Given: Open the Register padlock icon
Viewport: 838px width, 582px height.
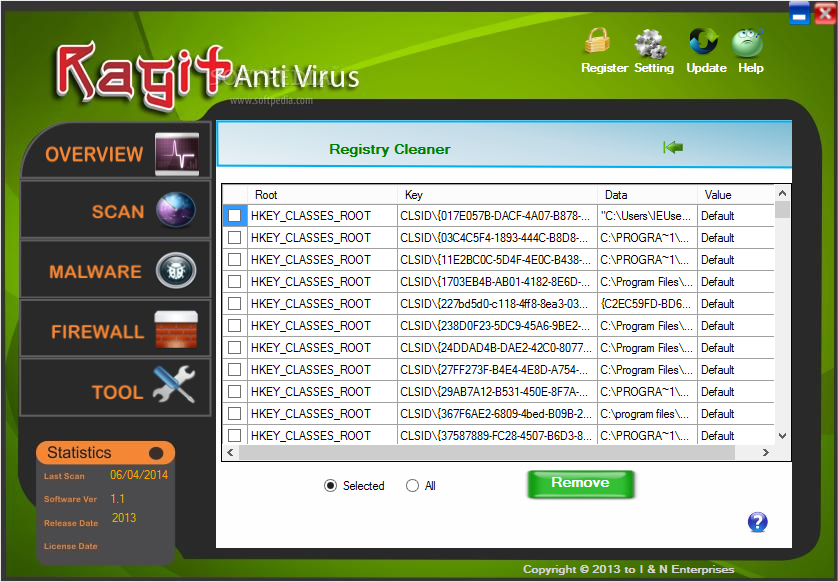Looking at the screenshot, I should 597,41.
